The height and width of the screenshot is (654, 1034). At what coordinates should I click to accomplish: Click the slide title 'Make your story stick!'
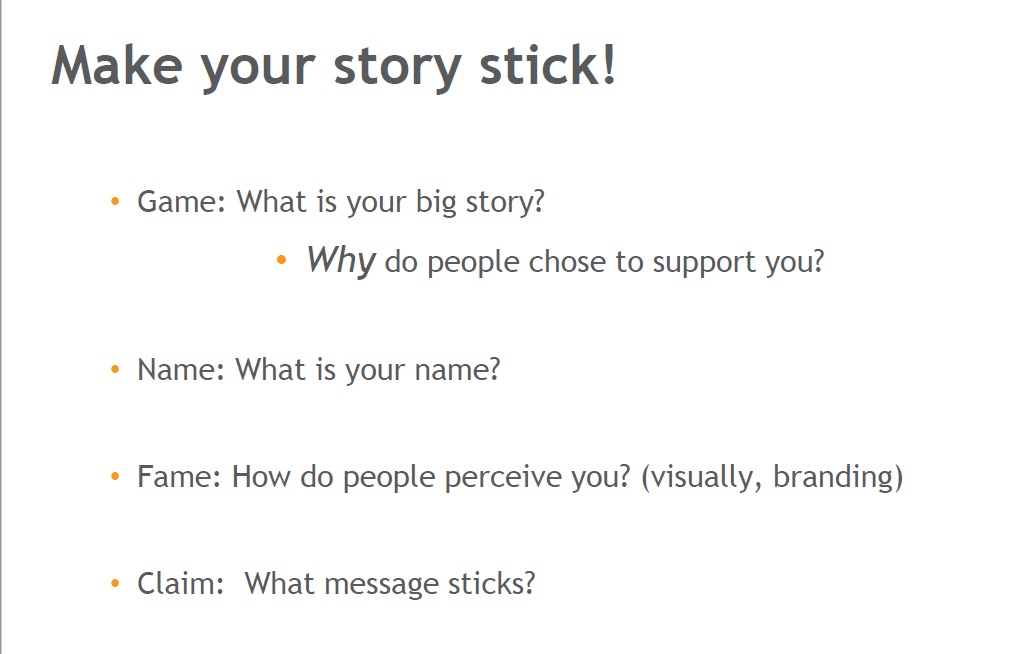334,67
